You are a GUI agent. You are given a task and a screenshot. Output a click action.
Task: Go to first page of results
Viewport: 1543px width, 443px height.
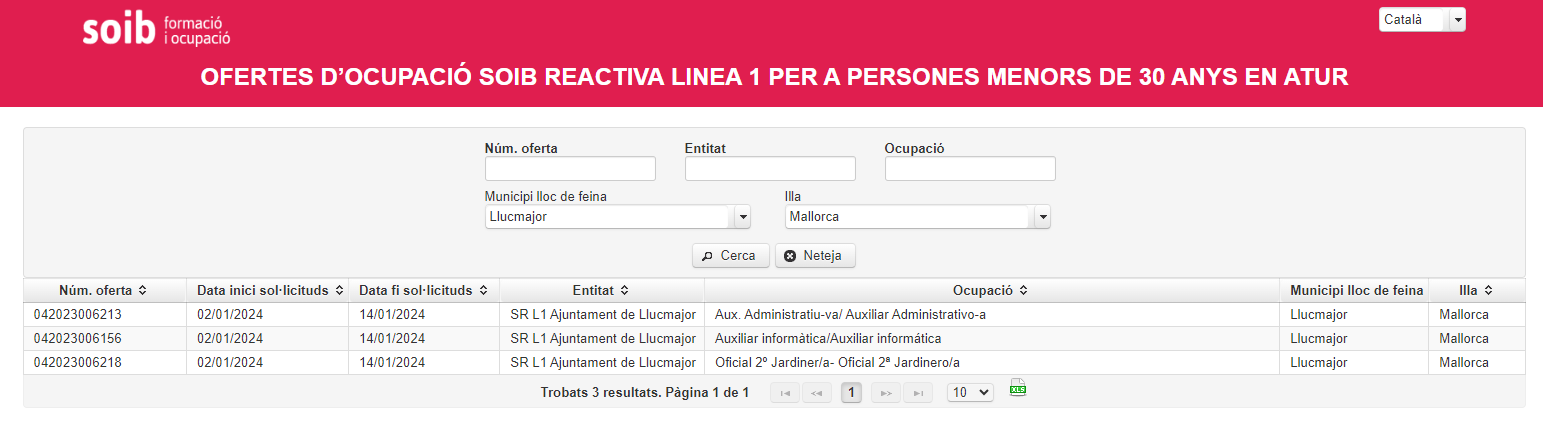coord(785,393)
